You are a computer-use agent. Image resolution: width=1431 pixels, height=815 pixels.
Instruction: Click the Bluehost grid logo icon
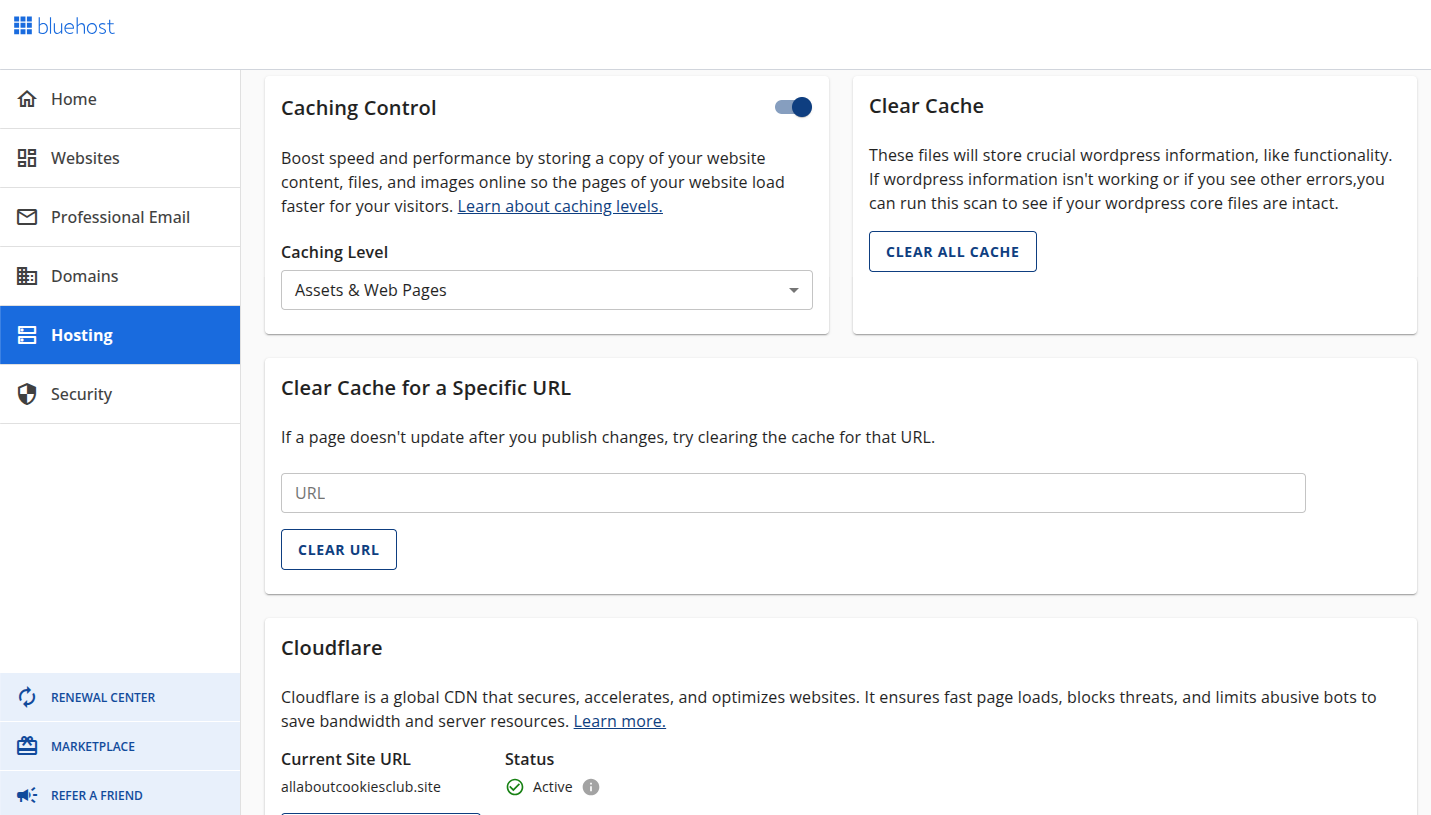click(23, 26)
